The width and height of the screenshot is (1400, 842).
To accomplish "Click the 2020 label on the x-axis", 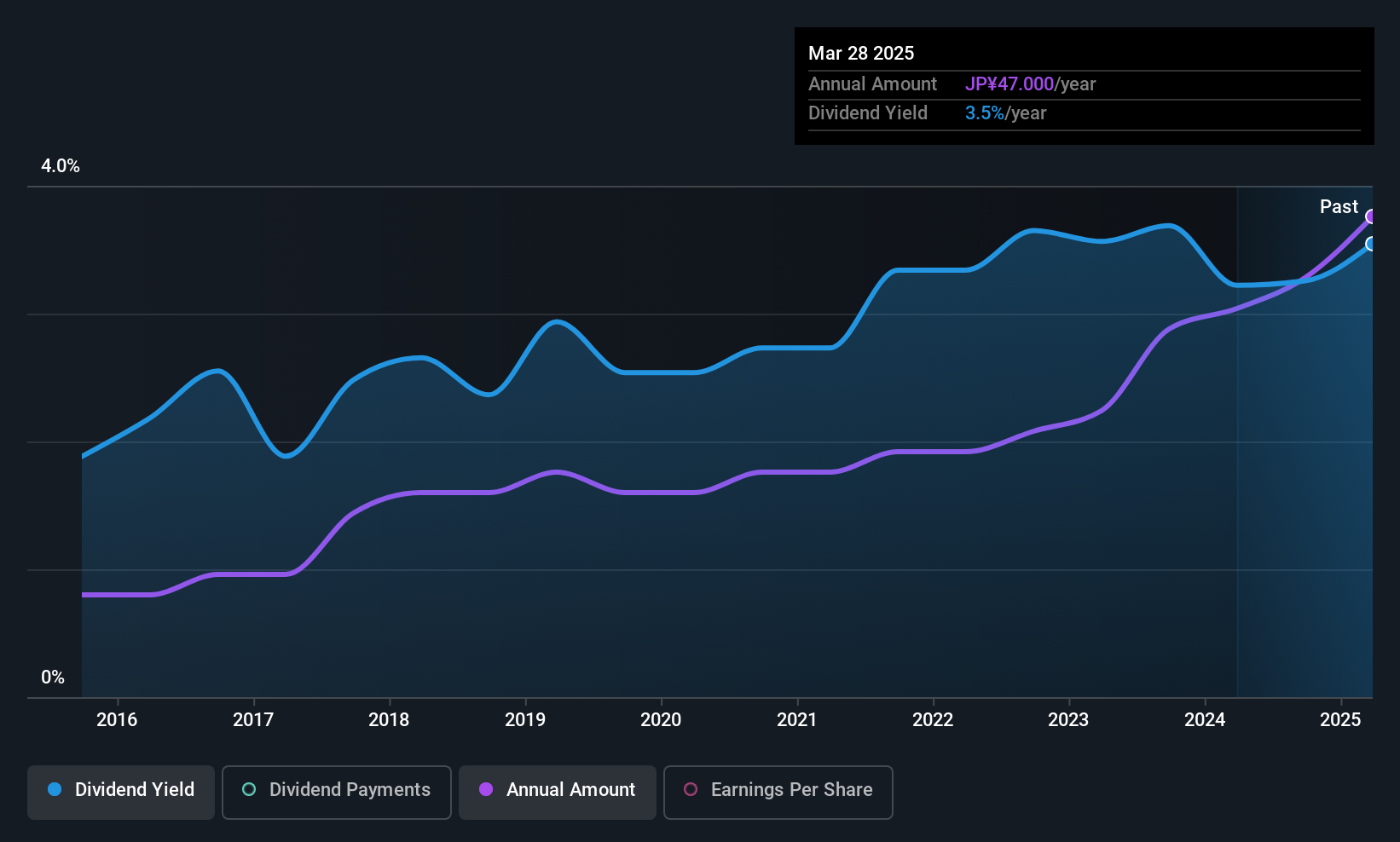I will tap(661, 719).
